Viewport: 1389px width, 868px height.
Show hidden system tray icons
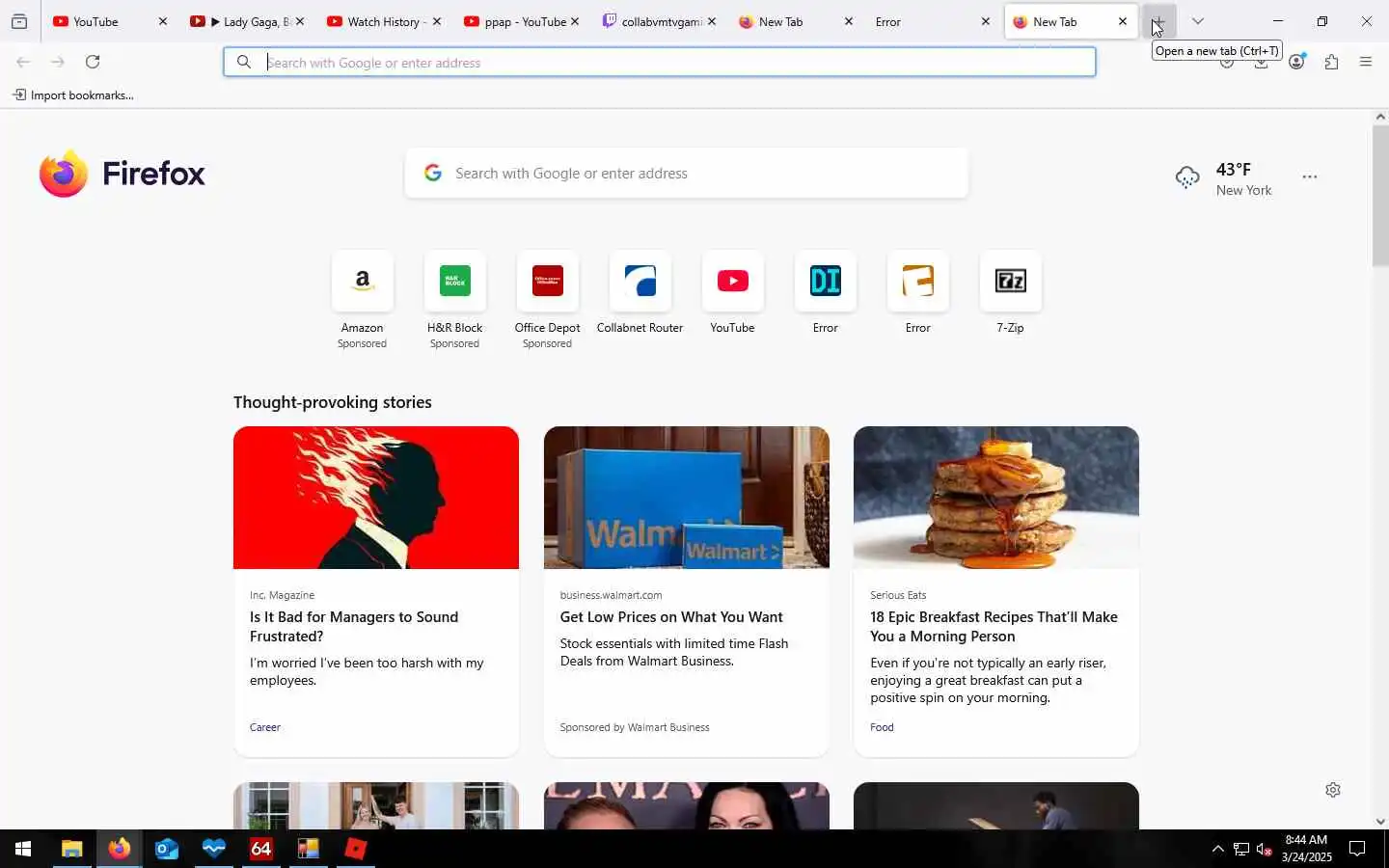point(1217,849)
